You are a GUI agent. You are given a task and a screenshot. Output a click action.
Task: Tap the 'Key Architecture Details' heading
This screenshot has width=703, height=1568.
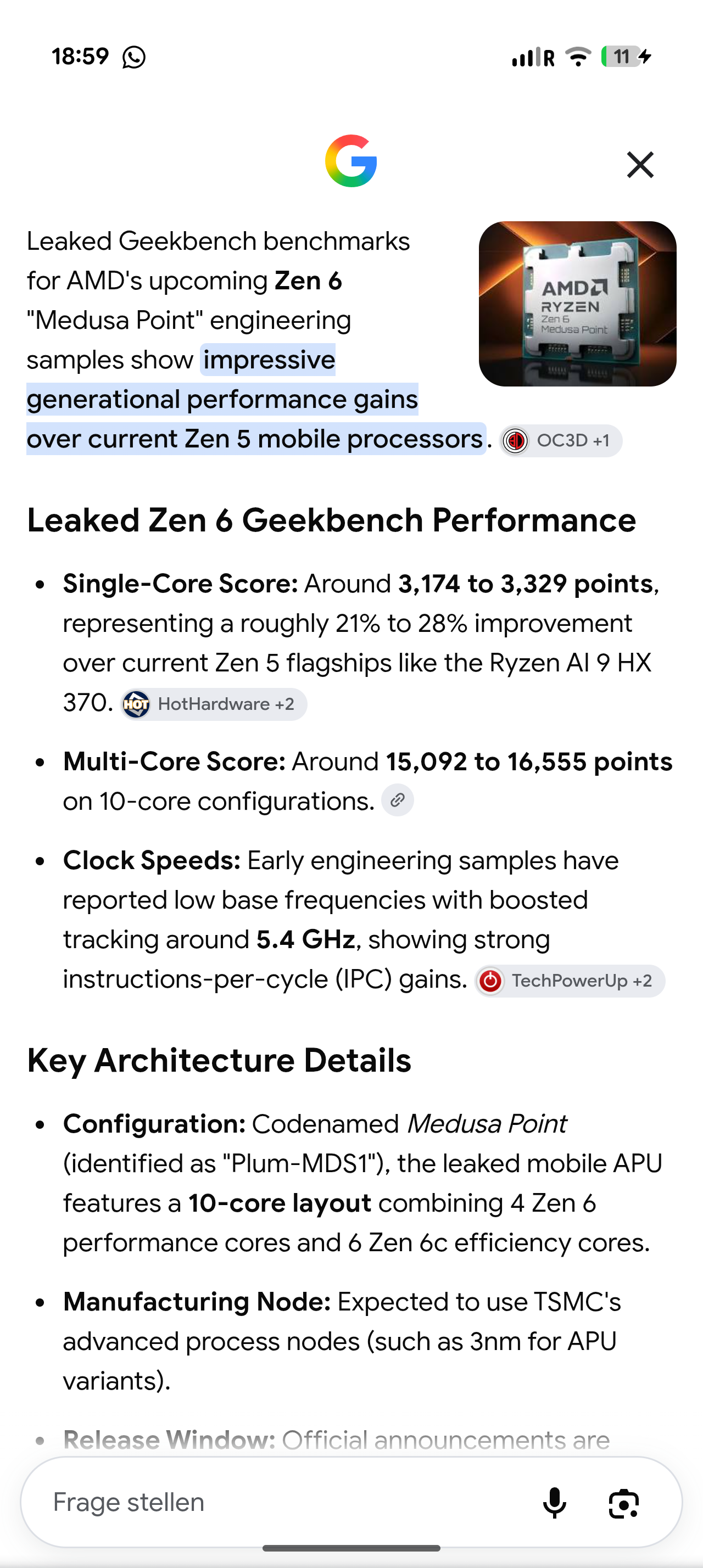(219, 1060)
